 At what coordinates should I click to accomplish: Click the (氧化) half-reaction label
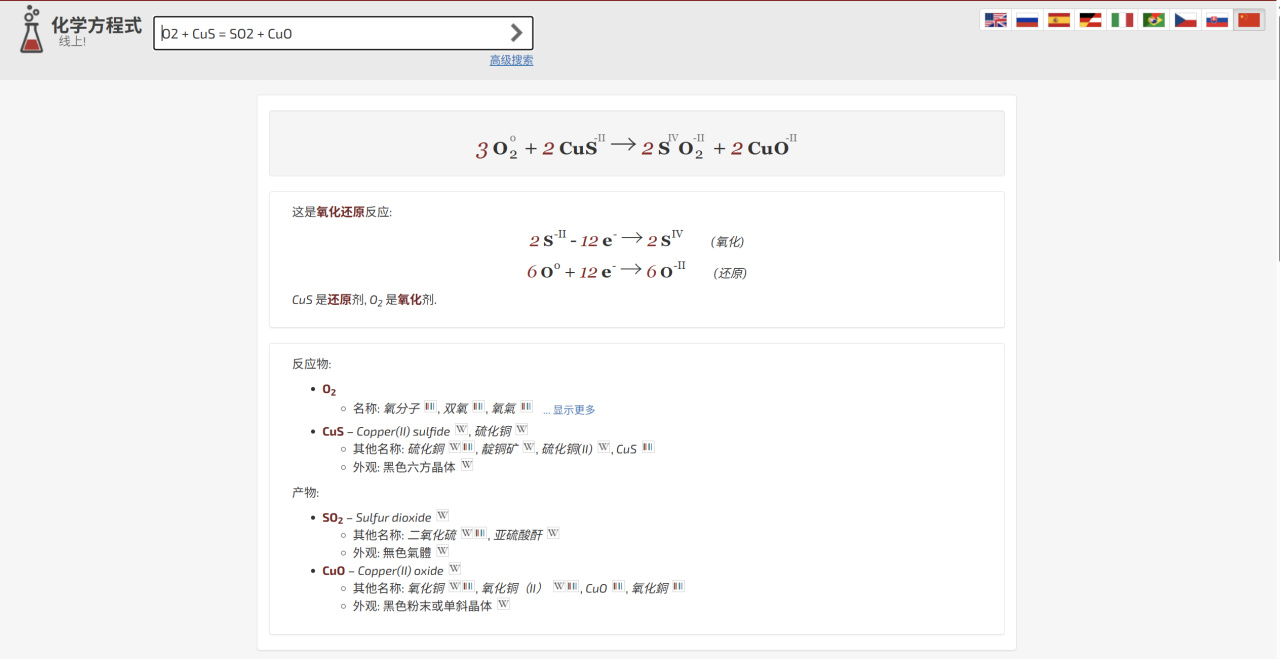[x=727, y=242]
